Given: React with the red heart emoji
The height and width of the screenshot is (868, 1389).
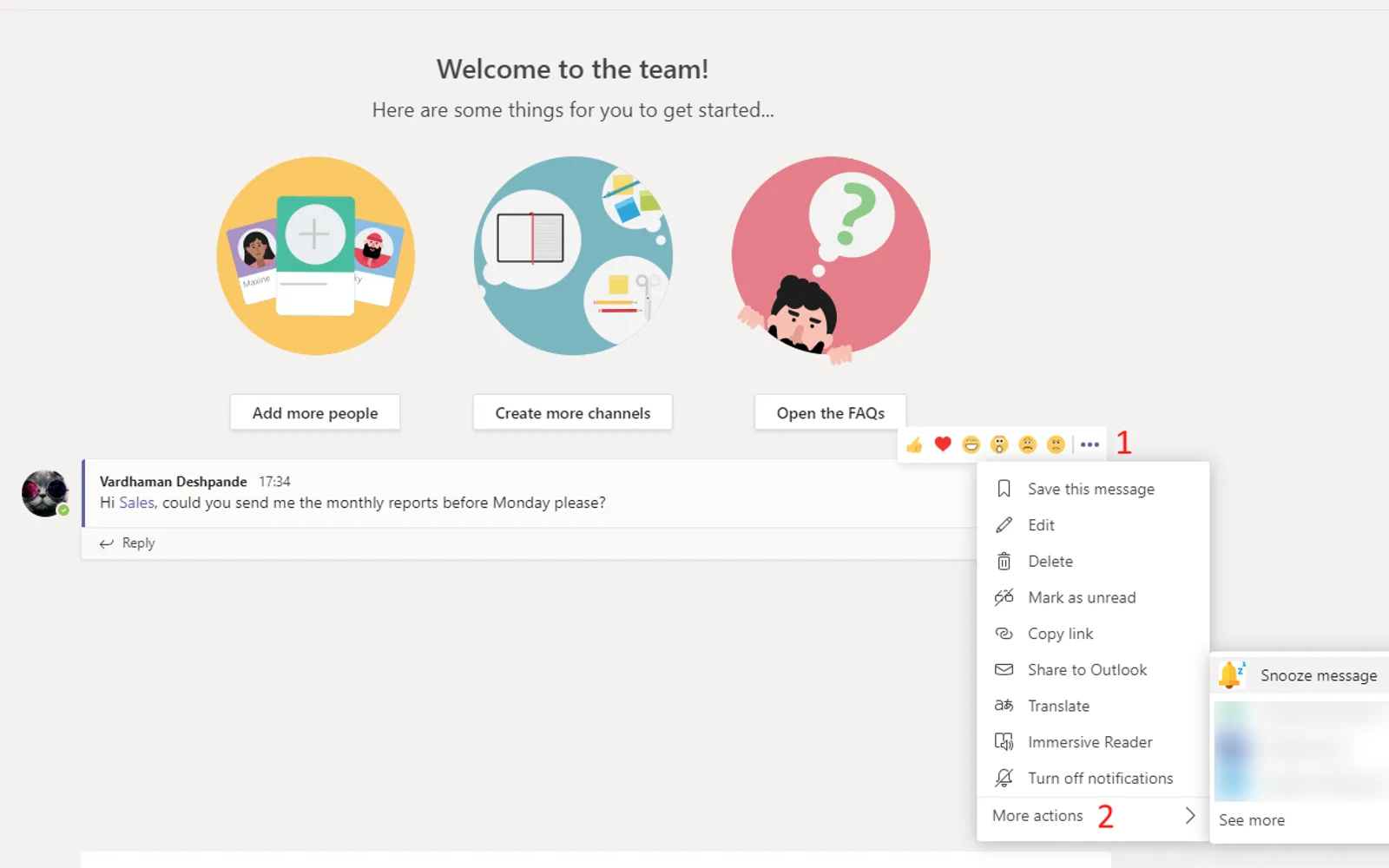Looking at the screenshot, I should click(943, 444).
